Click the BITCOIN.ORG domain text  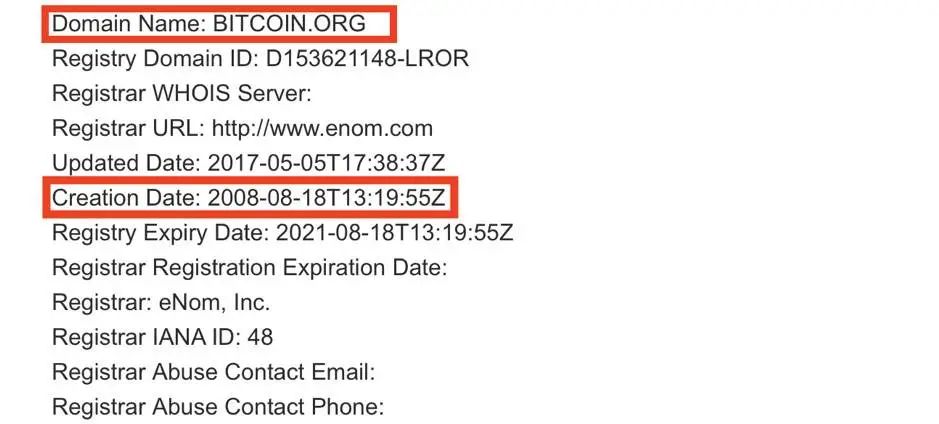point(289,23)
